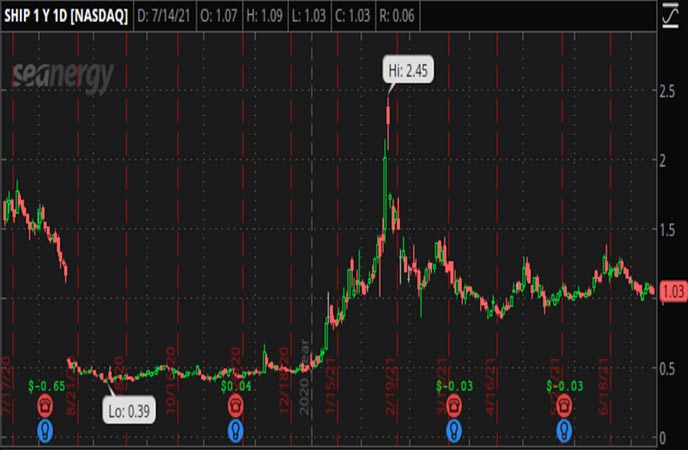Open the chart style icon in top-right corner

click(670, 15)
